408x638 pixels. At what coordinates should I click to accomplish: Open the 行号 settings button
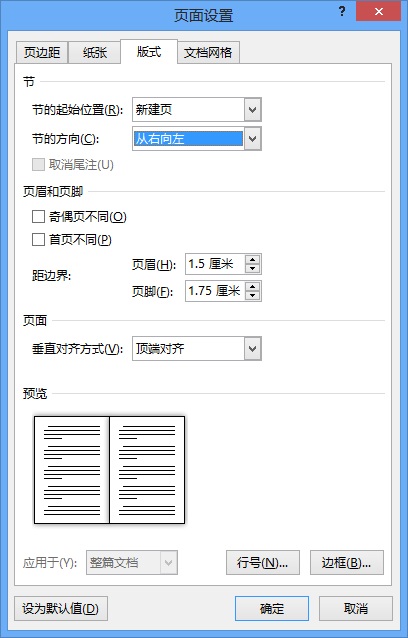pos(263,563)
